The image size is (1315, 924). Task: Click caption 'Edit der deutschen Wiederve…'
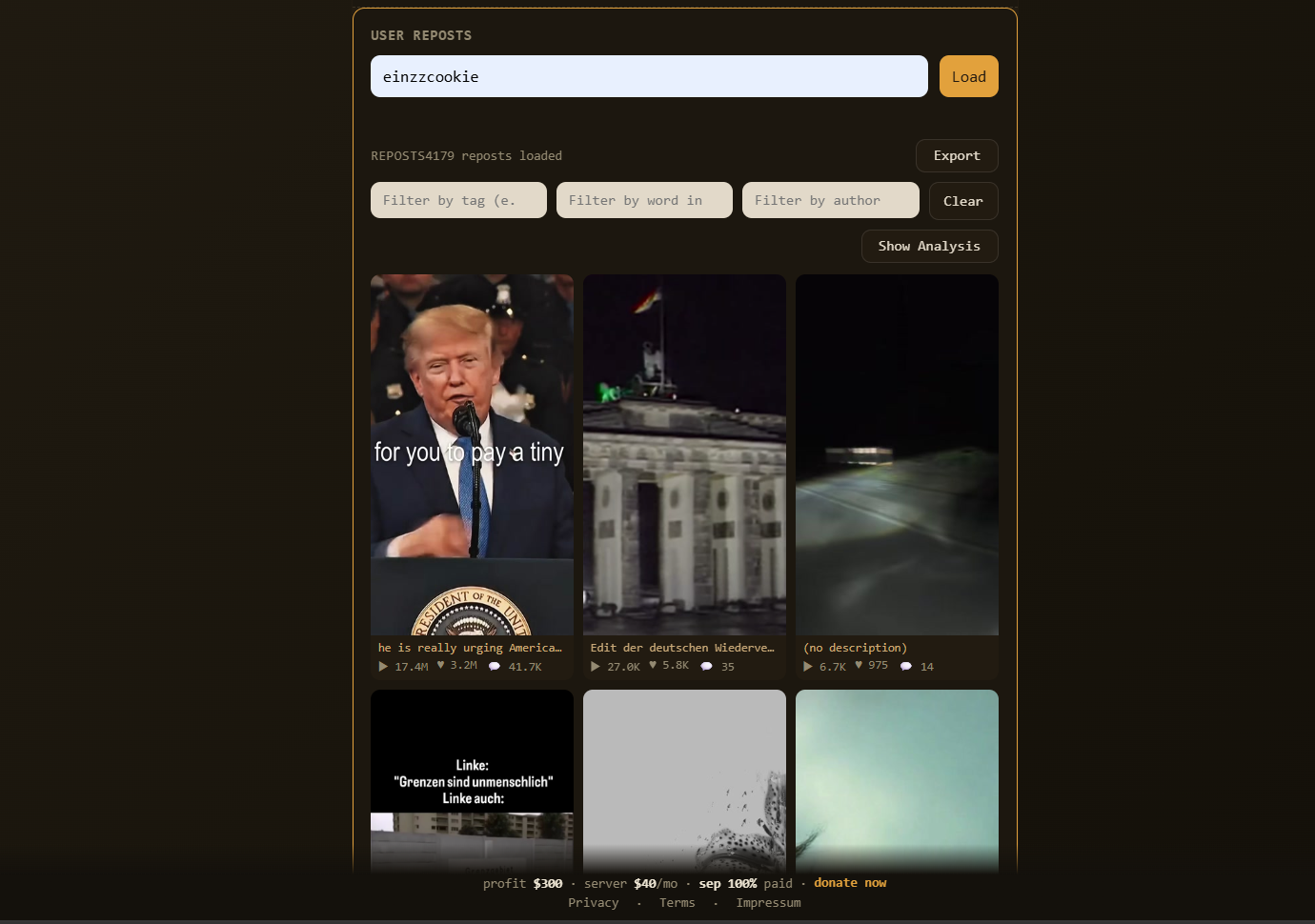tap(682, 648)
